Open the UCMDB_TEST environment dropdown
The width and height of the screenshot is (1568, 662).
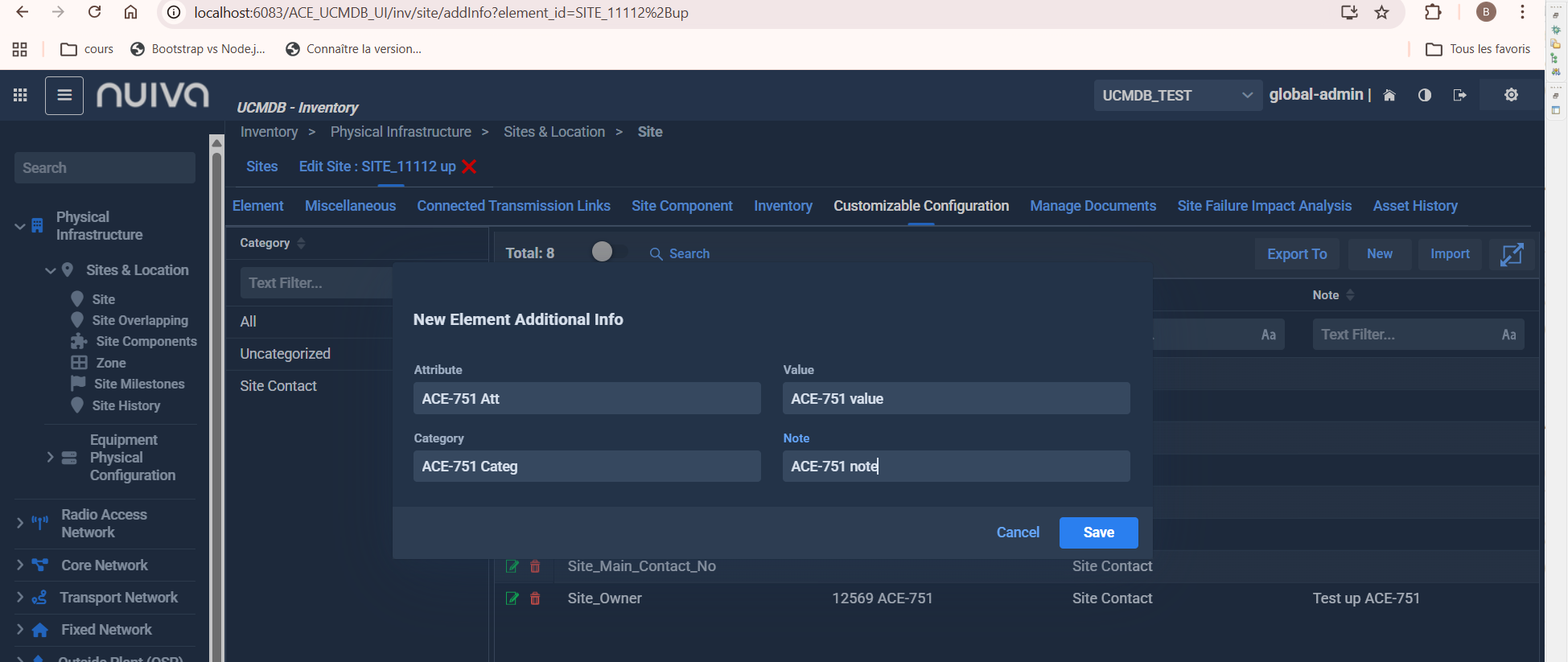click(x=1176, y=95)
